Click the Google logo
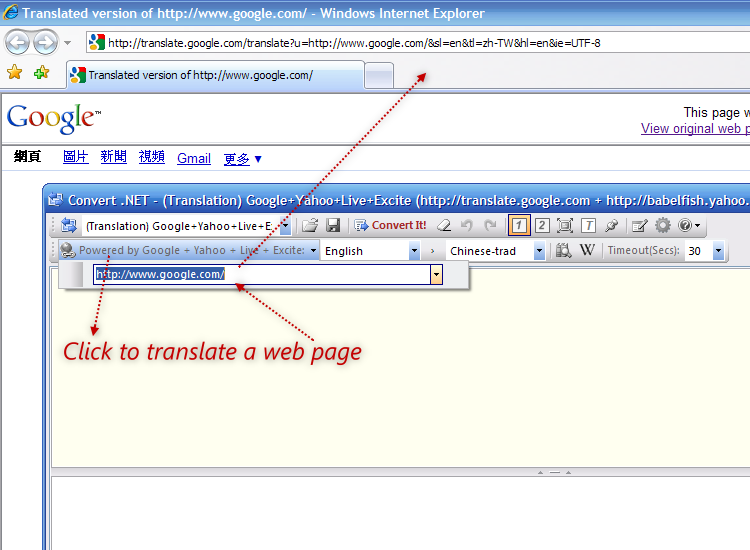 pos(54,119)
